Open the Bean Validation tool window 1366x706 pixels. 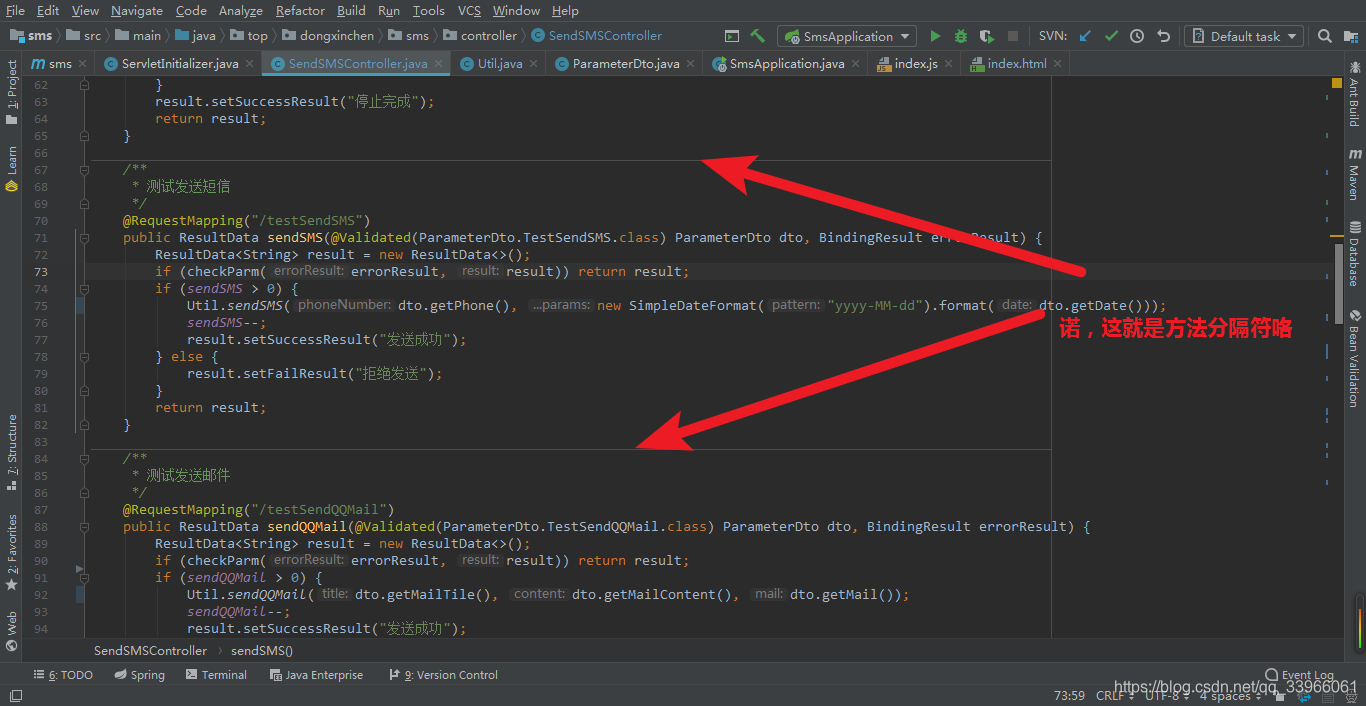click(1355, 357)
